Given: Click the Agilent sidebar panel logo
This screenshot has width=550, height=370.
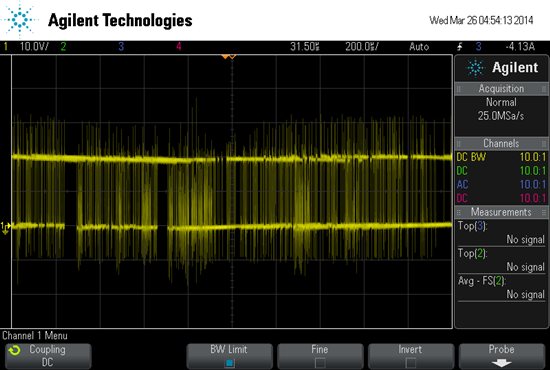Looking at the screenshot, I should tap(502, 68).
